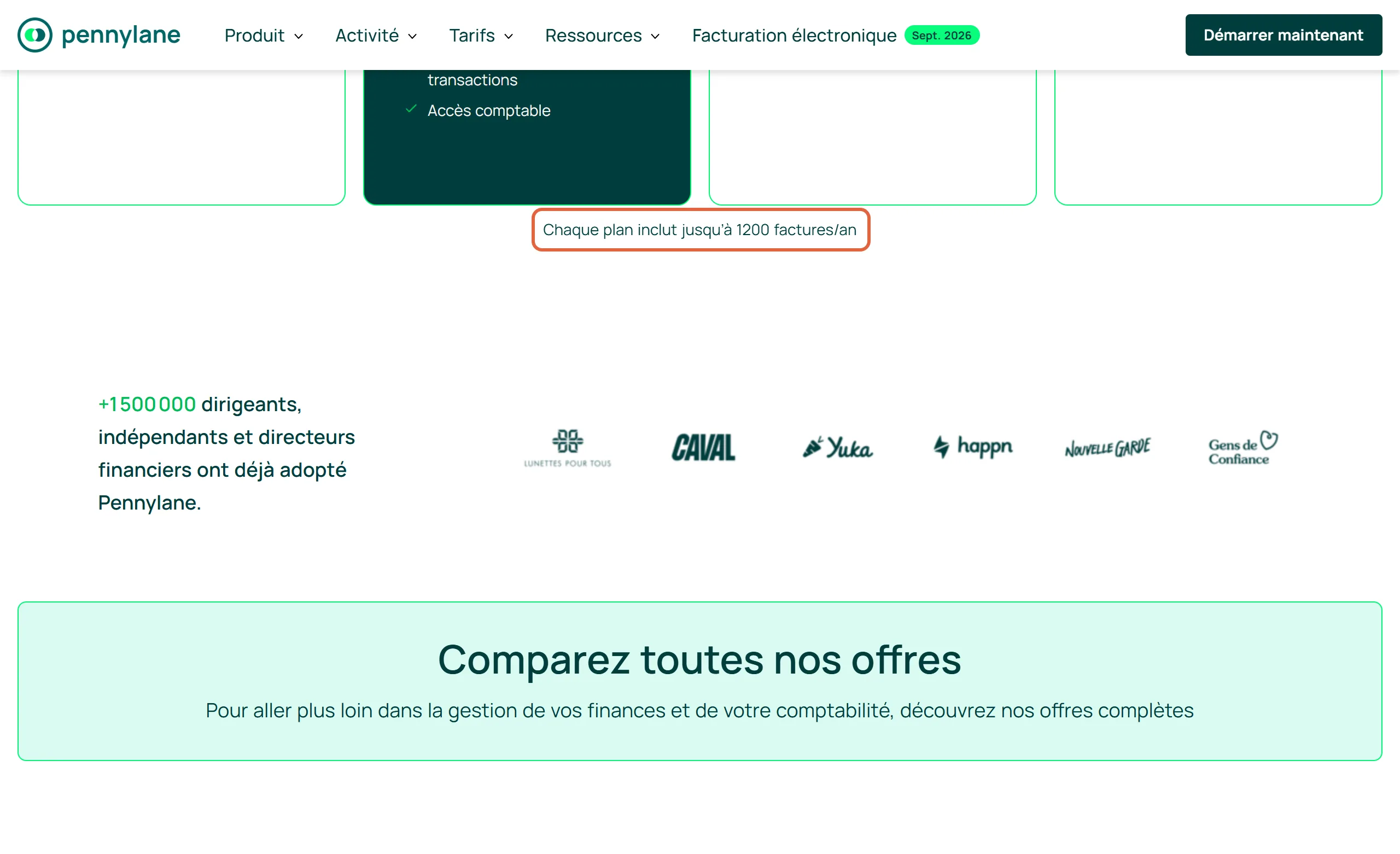Viewport: 1400px width, 854px height.
Task: Open the Ressources menu
Action: click(x=593, y=36)
